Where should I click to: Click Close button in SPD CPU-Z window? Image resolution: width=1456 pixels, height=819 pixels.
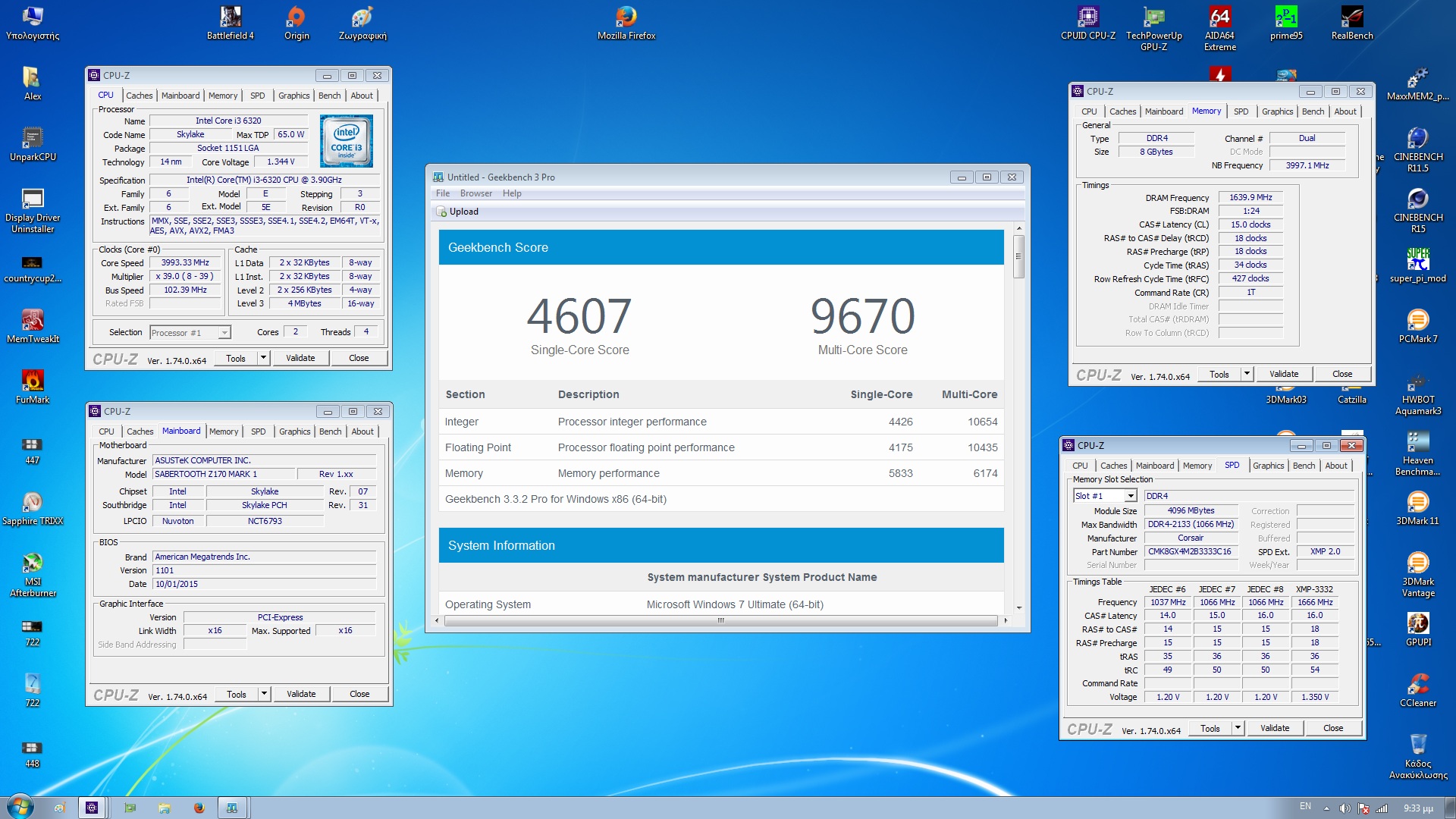[1333, 728]
